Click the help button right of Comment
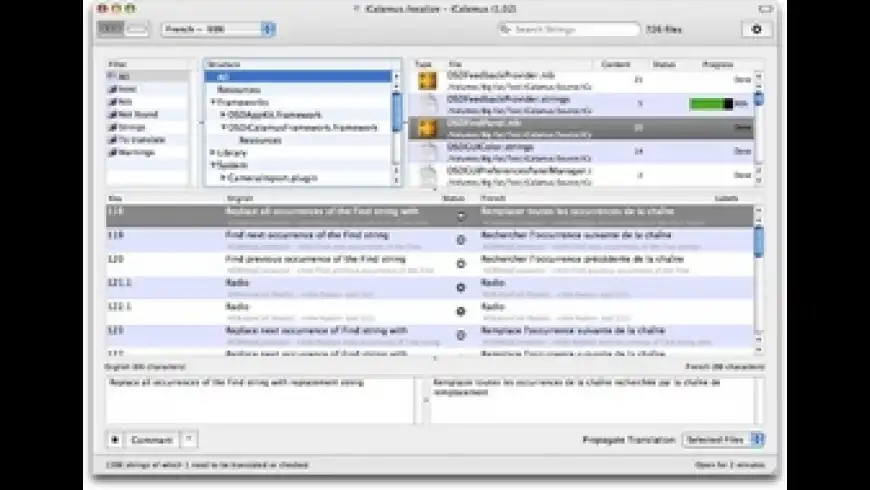870x490 pixels. 189,440
